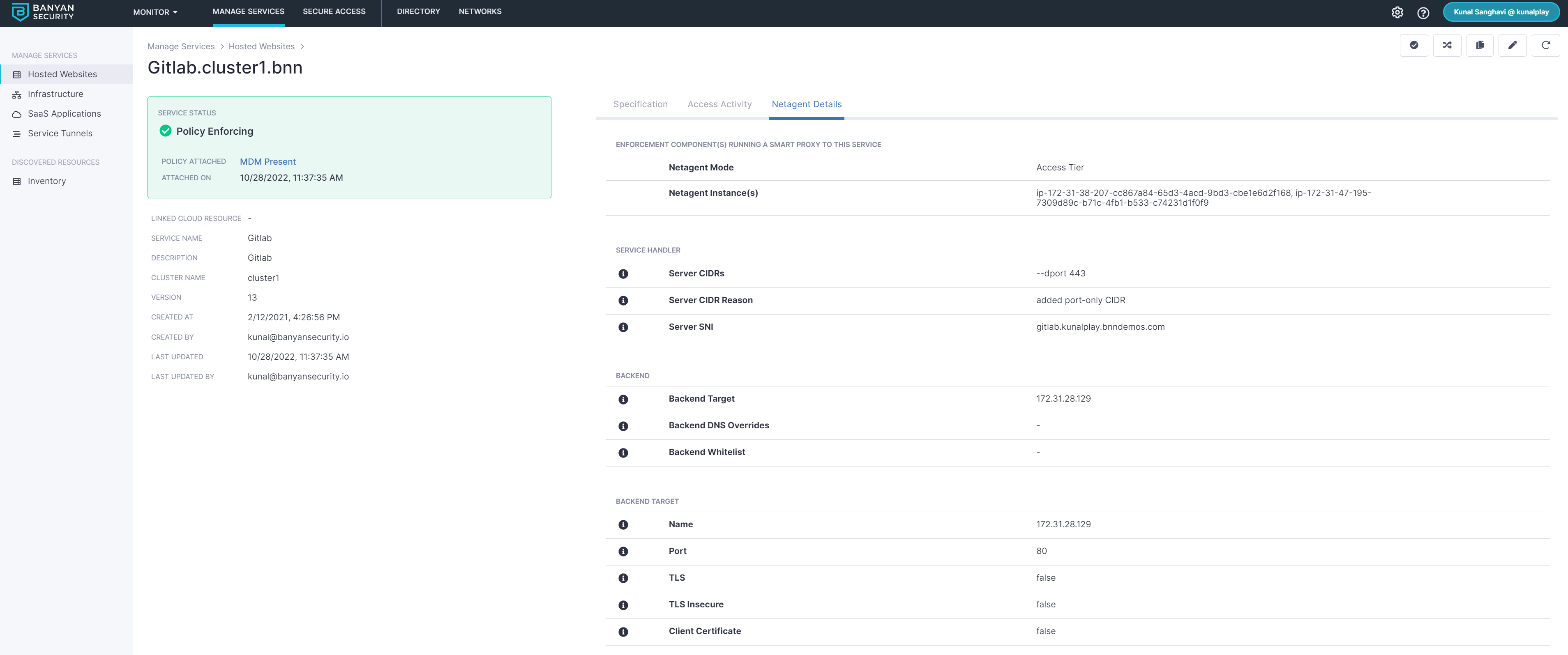Click the refresh icon button

1545,45
